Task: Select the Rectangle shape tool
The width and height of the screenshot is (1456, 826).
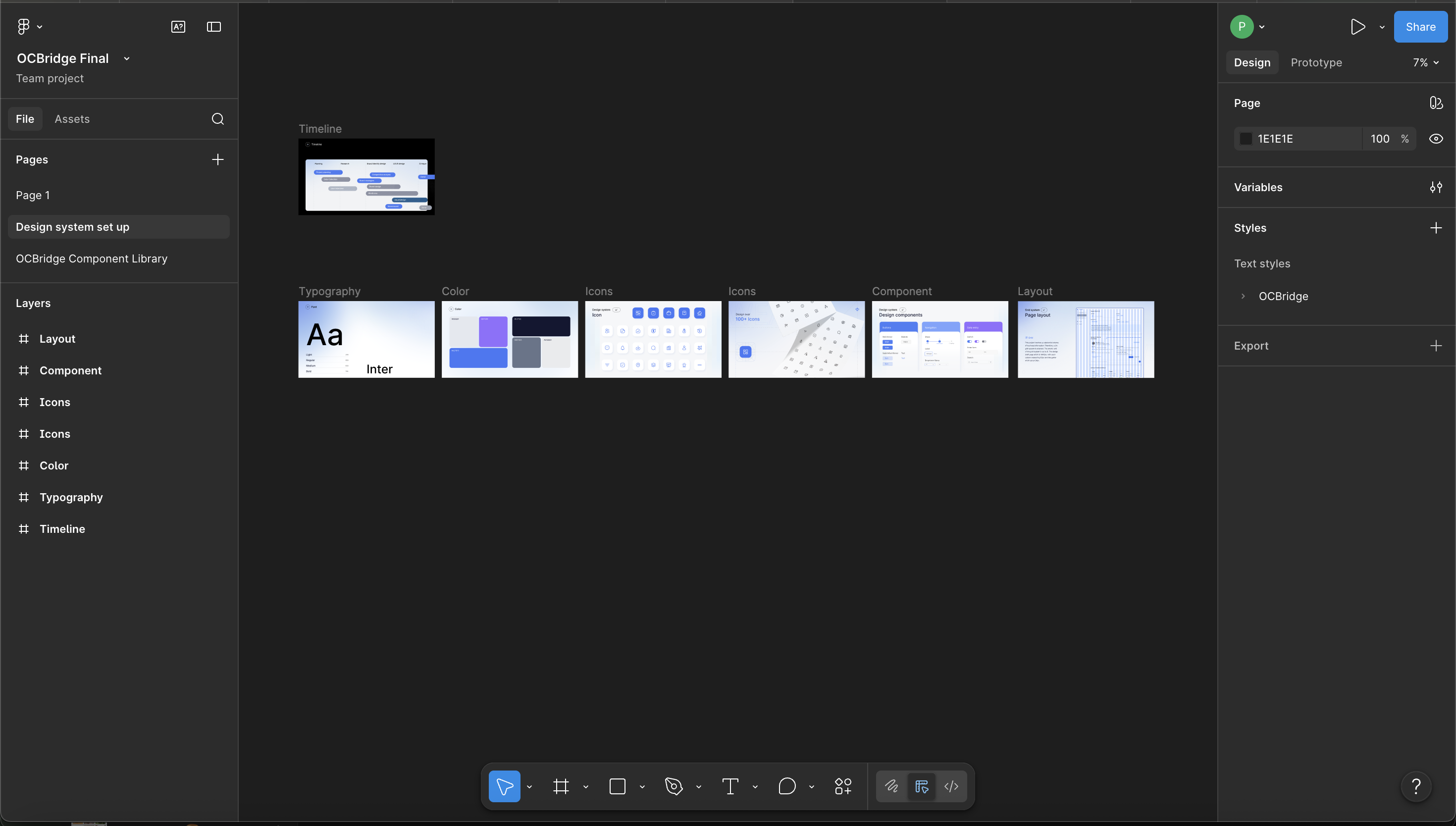Action: [617, 786]
